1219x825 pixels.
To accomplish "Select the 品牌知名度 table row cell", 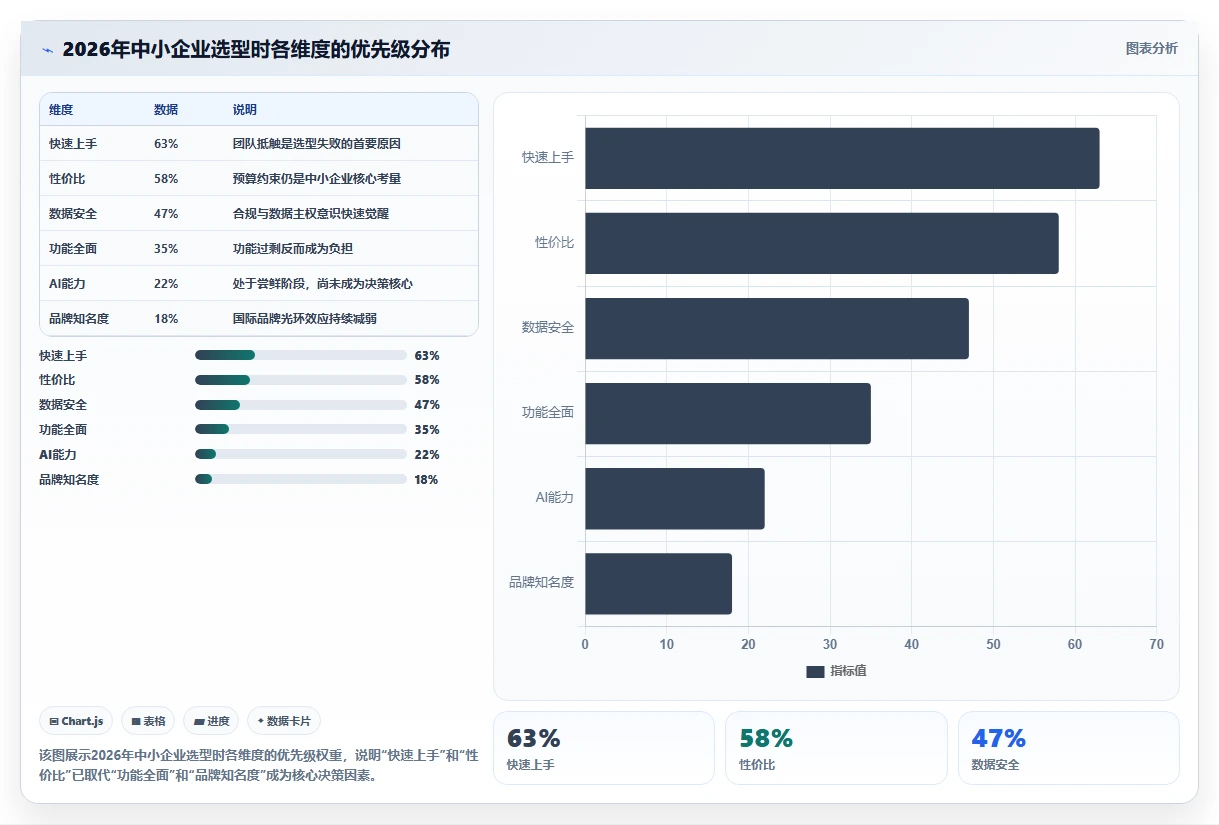I will click(x=79, y=319).
